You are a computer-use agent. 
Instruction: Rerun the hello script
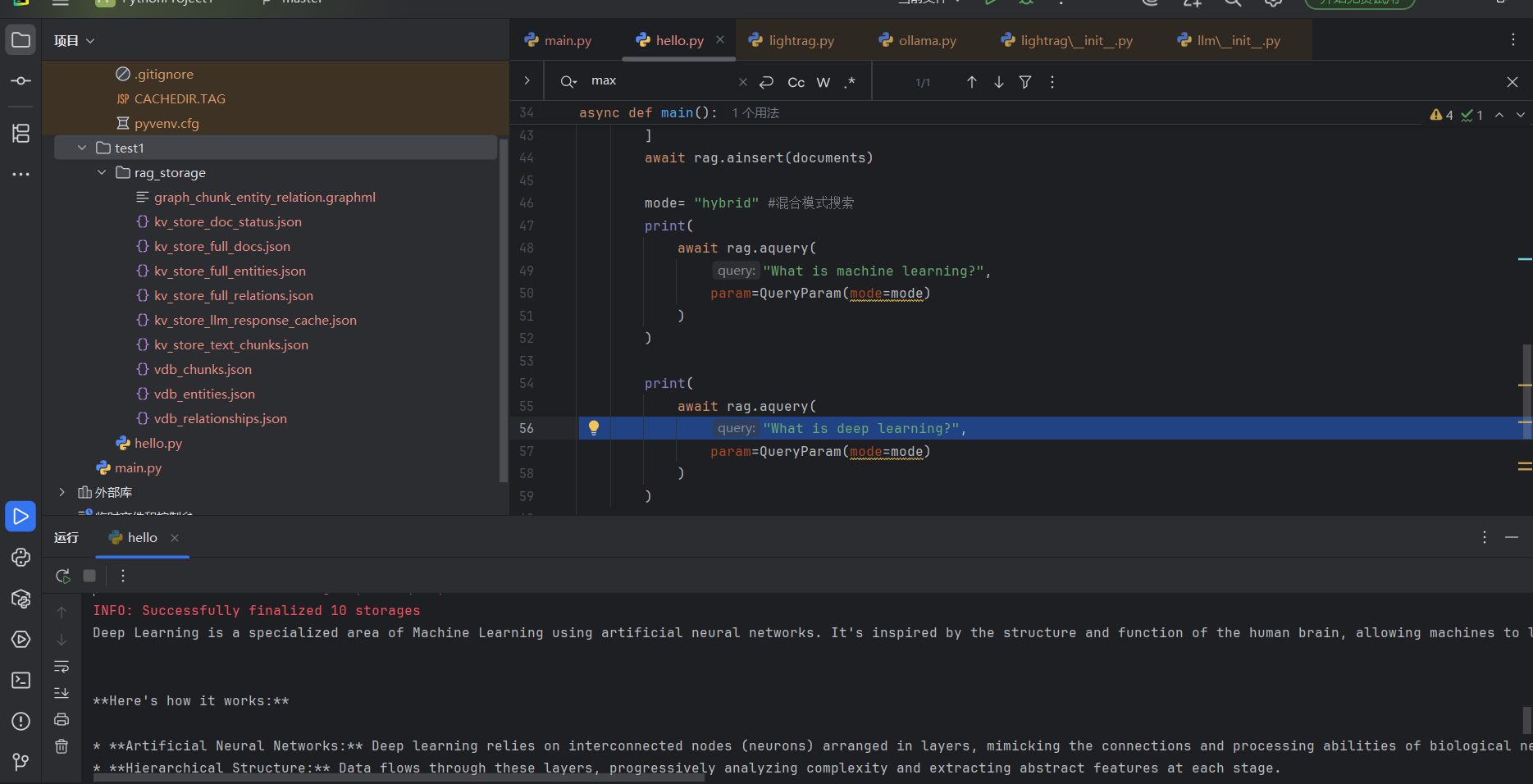point(63,576)
